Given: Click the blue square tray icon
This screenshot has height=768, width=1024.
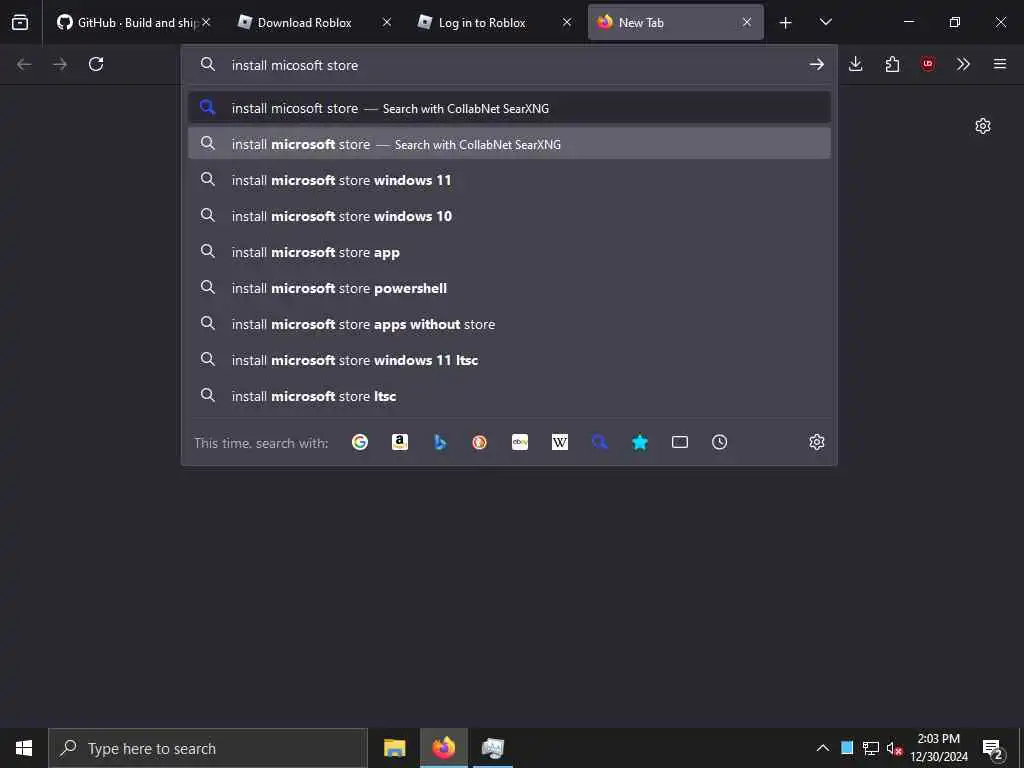Looking at the screenshot, I should click(x=847, y=748).
